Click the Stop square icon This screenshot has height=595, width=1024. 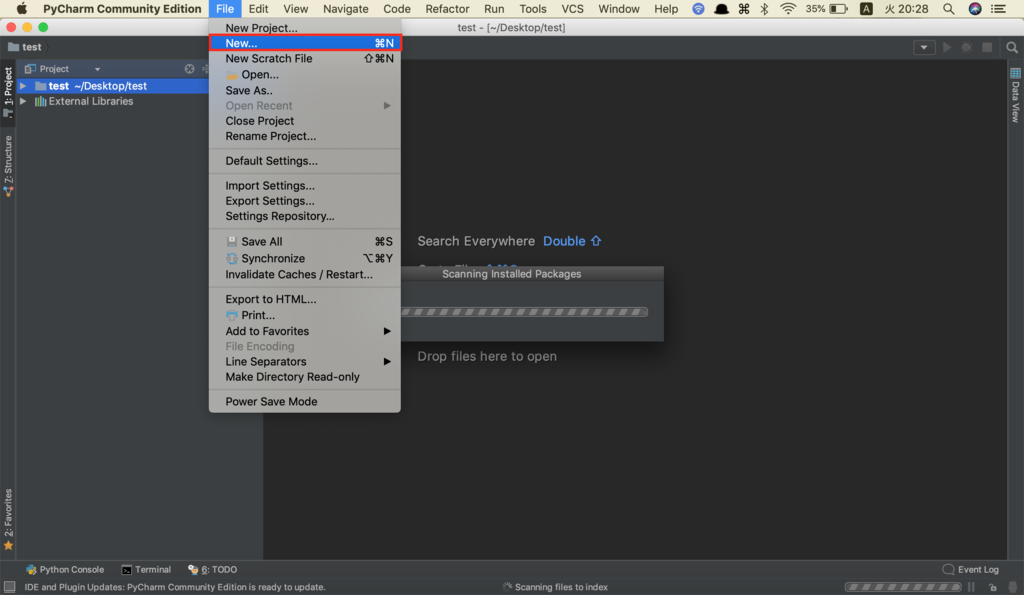pyautogui.click(x=987, y=47)
